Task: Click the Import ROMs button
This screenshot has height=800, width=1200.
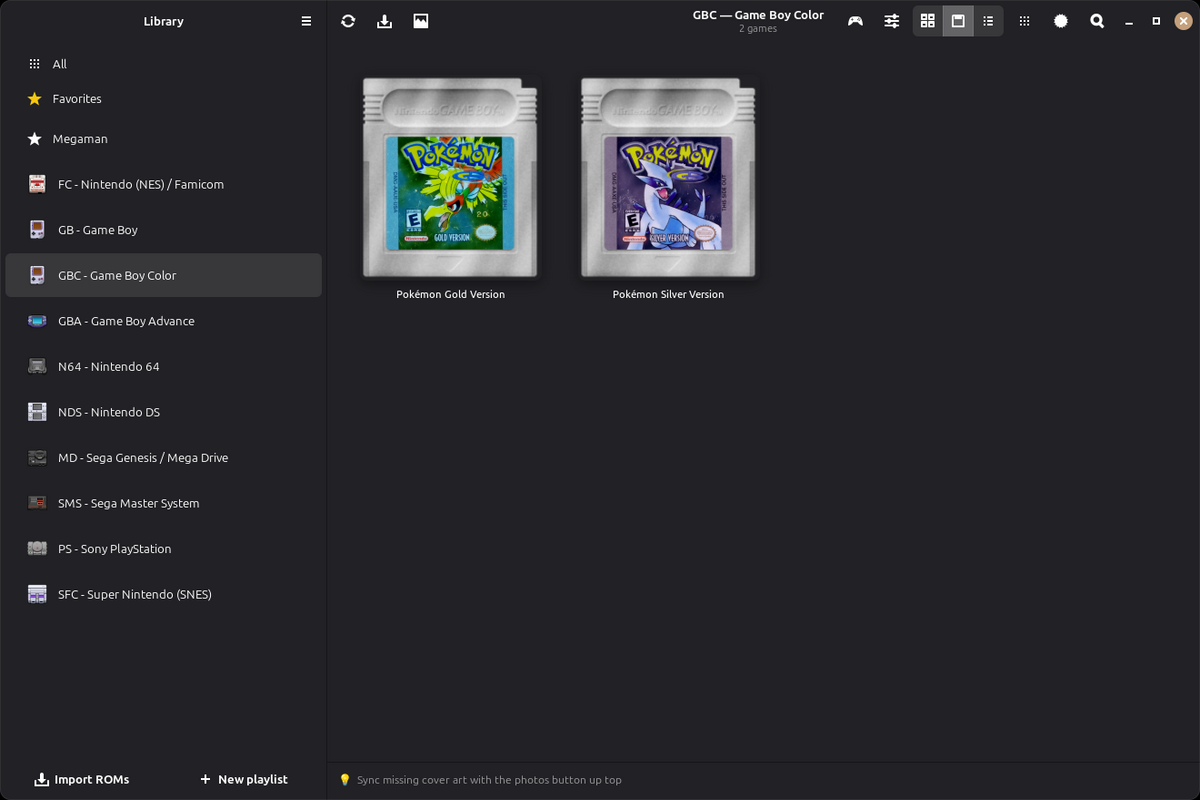Action: point(82,779)
